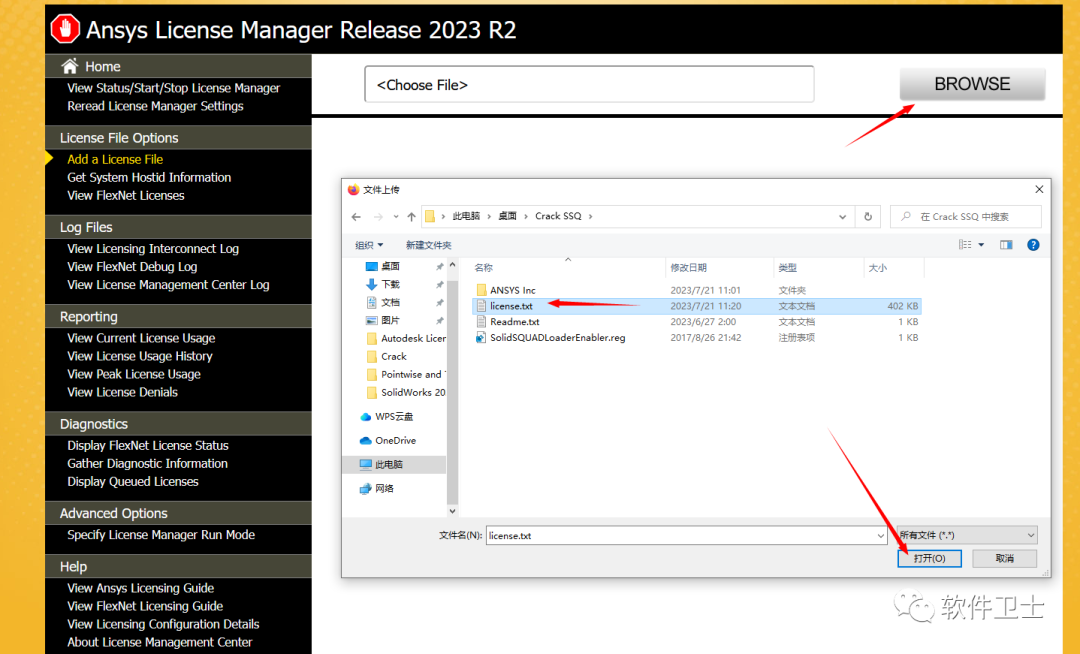
Task: Refresh the Crack SSQ folder view
Action: pos(868,217)
